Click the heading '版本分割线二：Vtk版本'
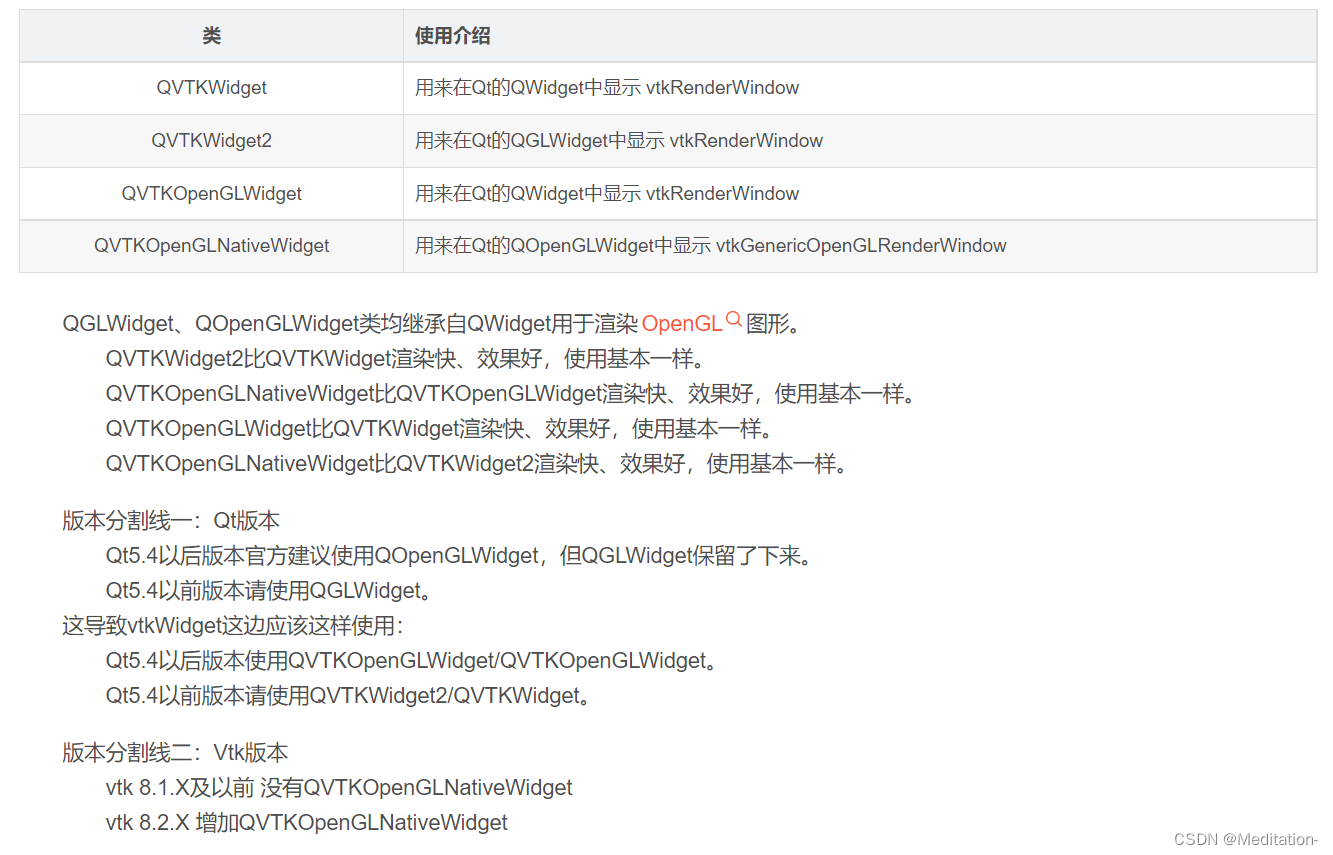 [175, 753]
